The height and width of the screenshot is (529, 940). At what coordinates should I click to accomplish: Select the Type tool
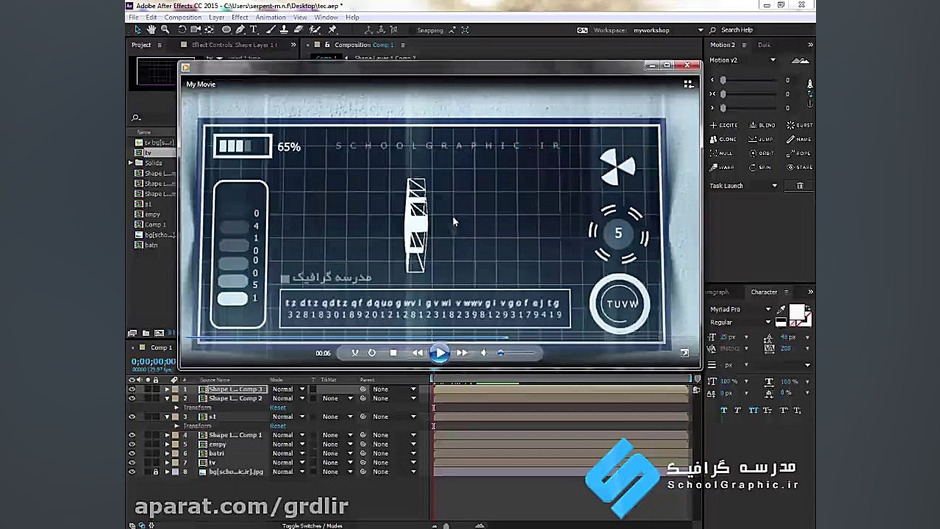pos(254,29)
